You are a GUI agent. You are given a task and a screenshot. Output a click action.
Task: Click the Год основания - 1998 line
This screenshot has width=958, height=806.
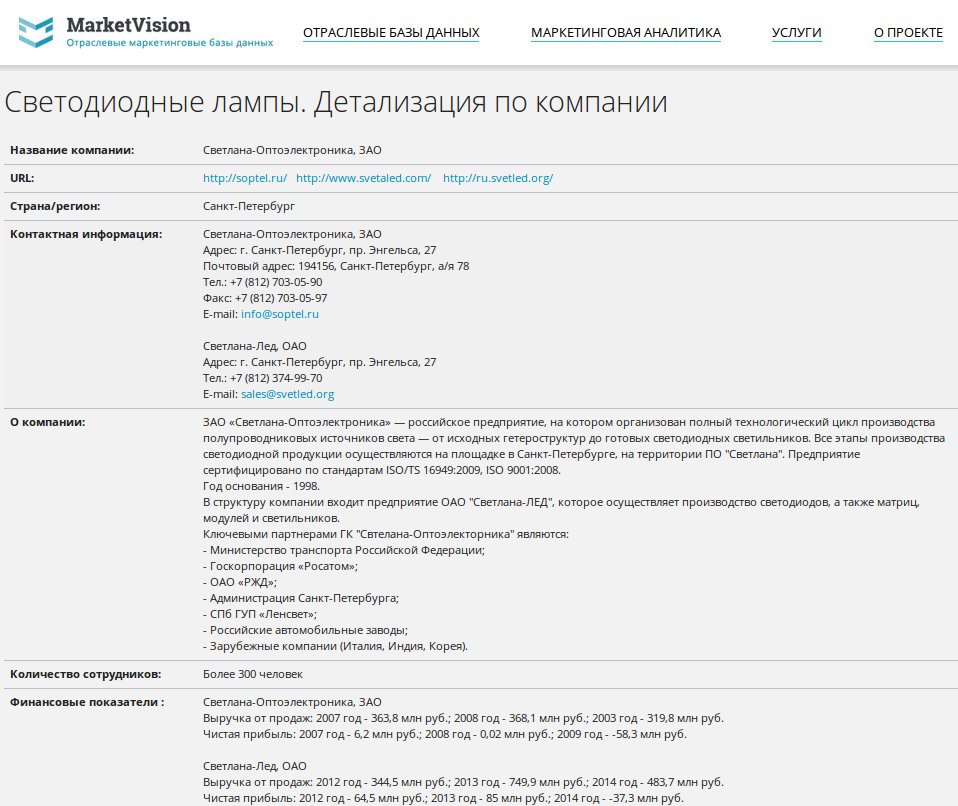261,486
